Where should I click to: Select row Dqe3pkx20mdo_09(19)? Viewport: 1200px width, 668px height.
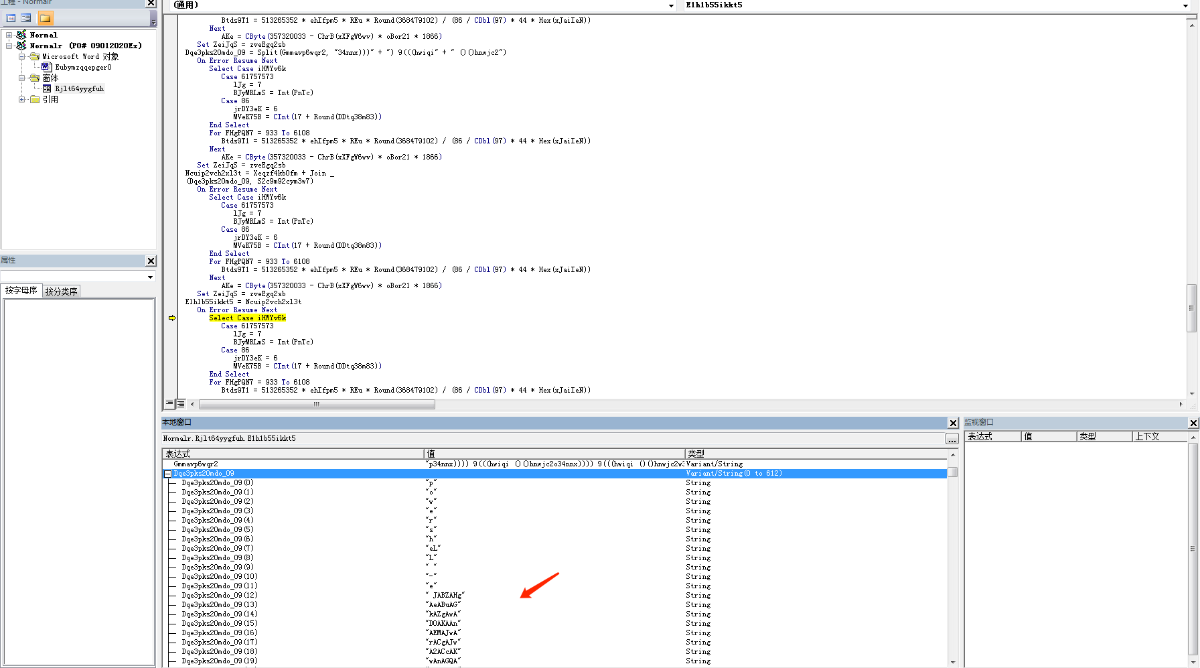click(555, 661)
